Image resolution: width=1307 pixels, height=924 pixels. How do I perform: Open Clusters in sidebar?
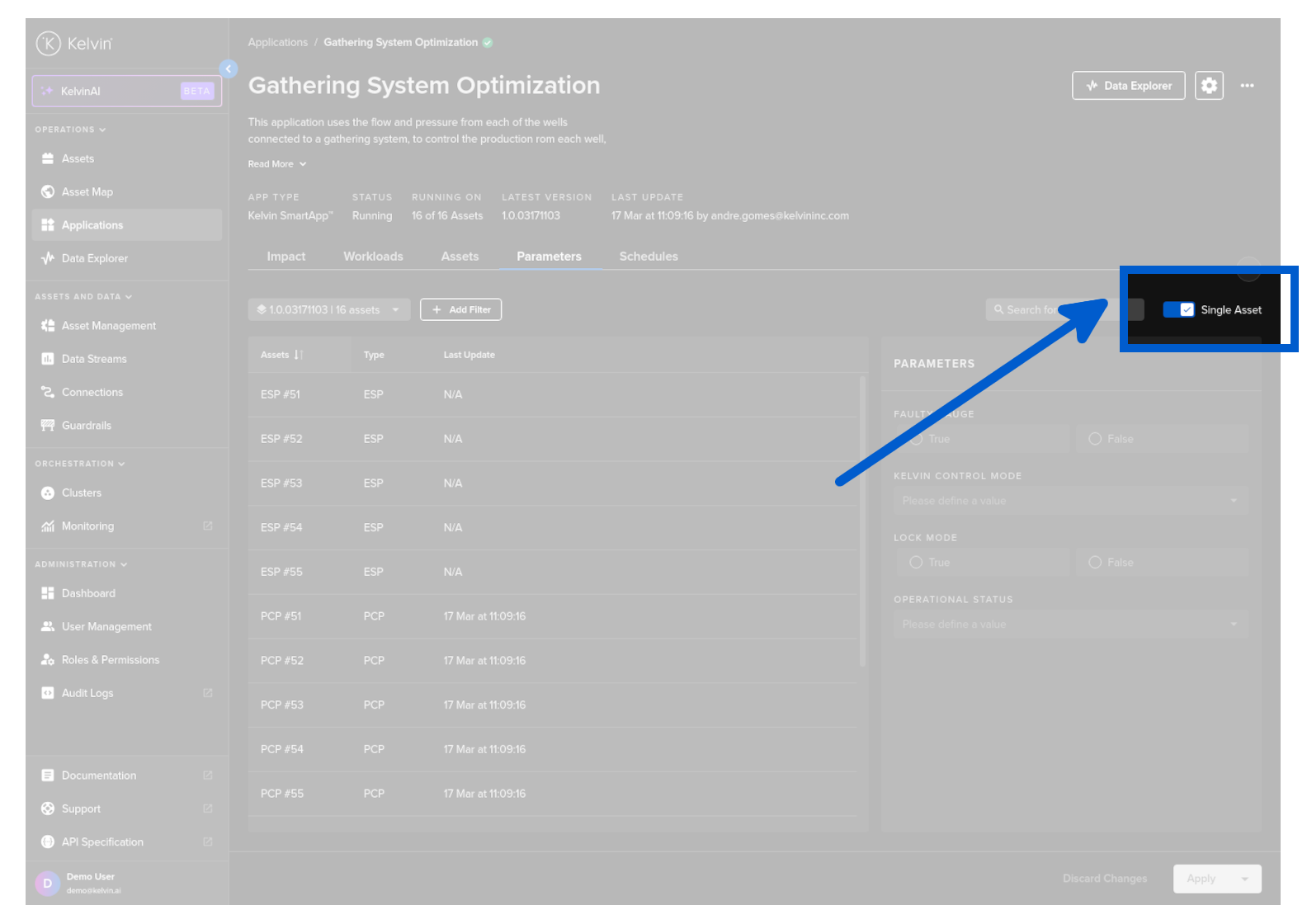pos(81,493)
